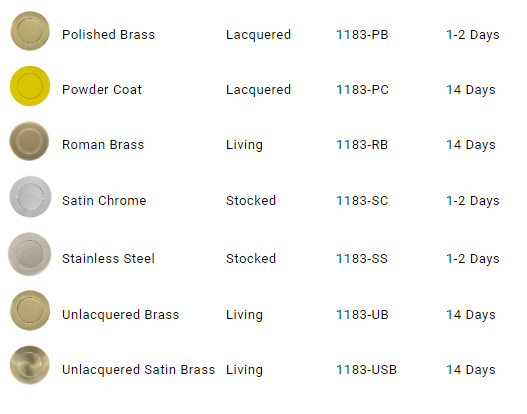
Task: Click product code 1183-PB
Action: pos(362,35)
